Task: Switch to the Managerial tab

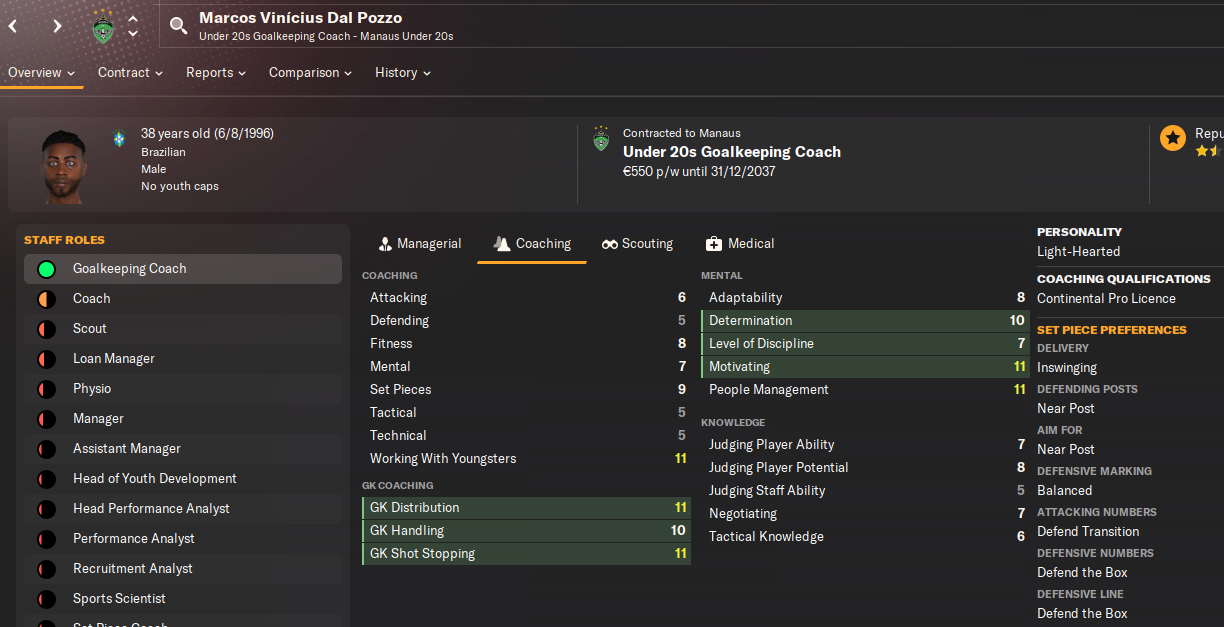Action: [x=420, y=244]
